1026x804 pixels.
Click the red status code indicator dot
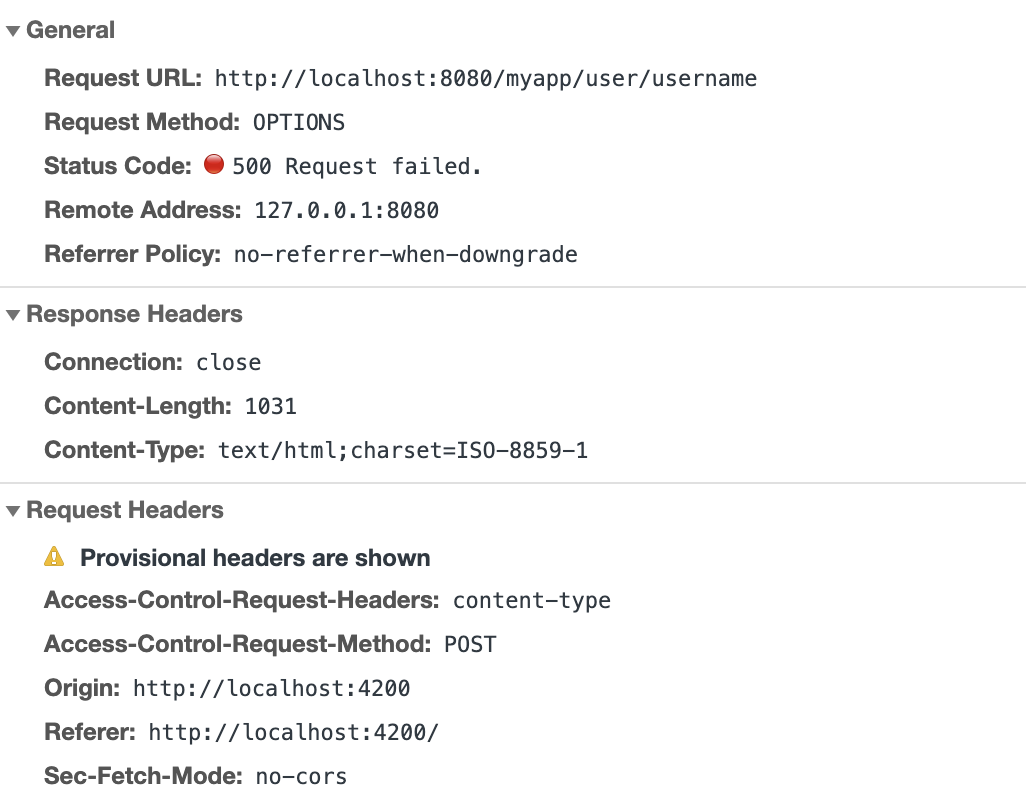coord(213,165)
